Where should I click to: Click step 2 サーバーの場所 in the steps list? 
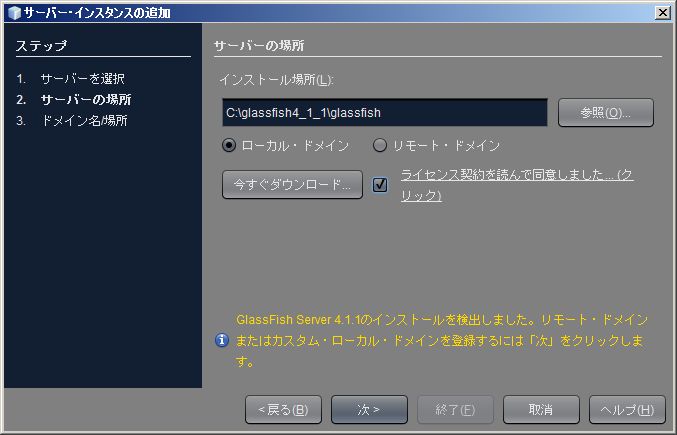(x=74, y=100)
